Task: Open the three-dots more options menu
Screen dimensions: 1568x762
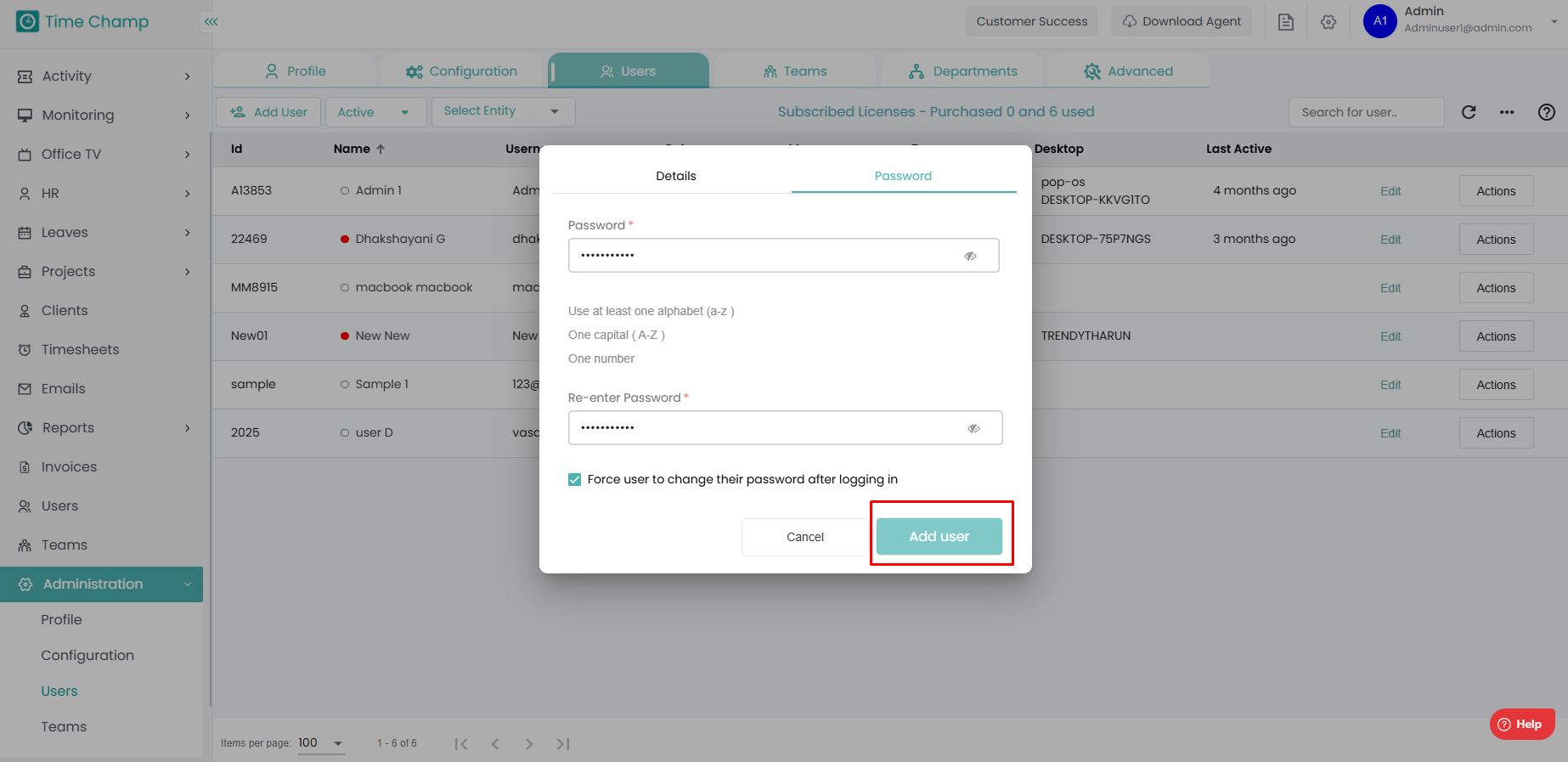Action: (x=1507, y=112)
